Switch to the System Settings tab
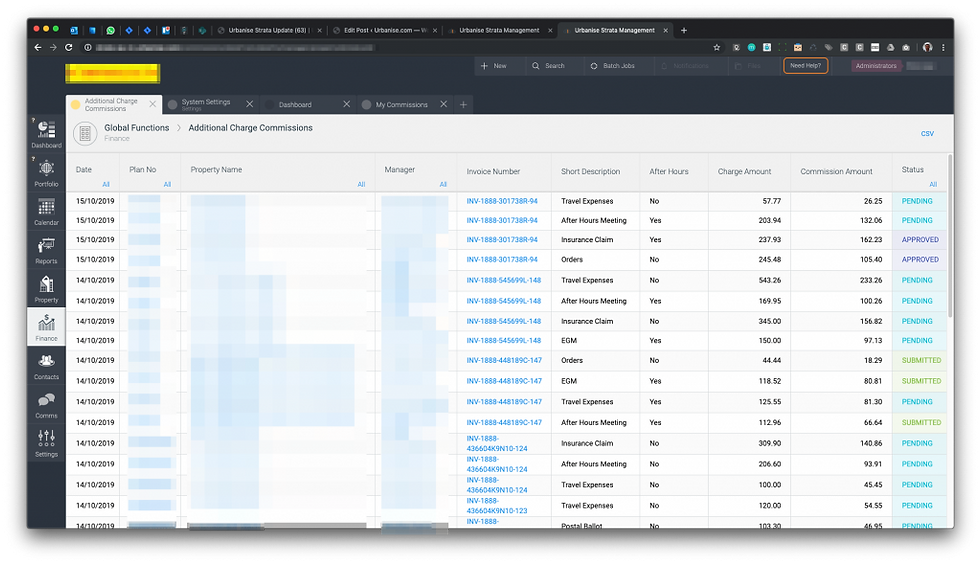This screenshot has height=564, width=980. [206, 104]
